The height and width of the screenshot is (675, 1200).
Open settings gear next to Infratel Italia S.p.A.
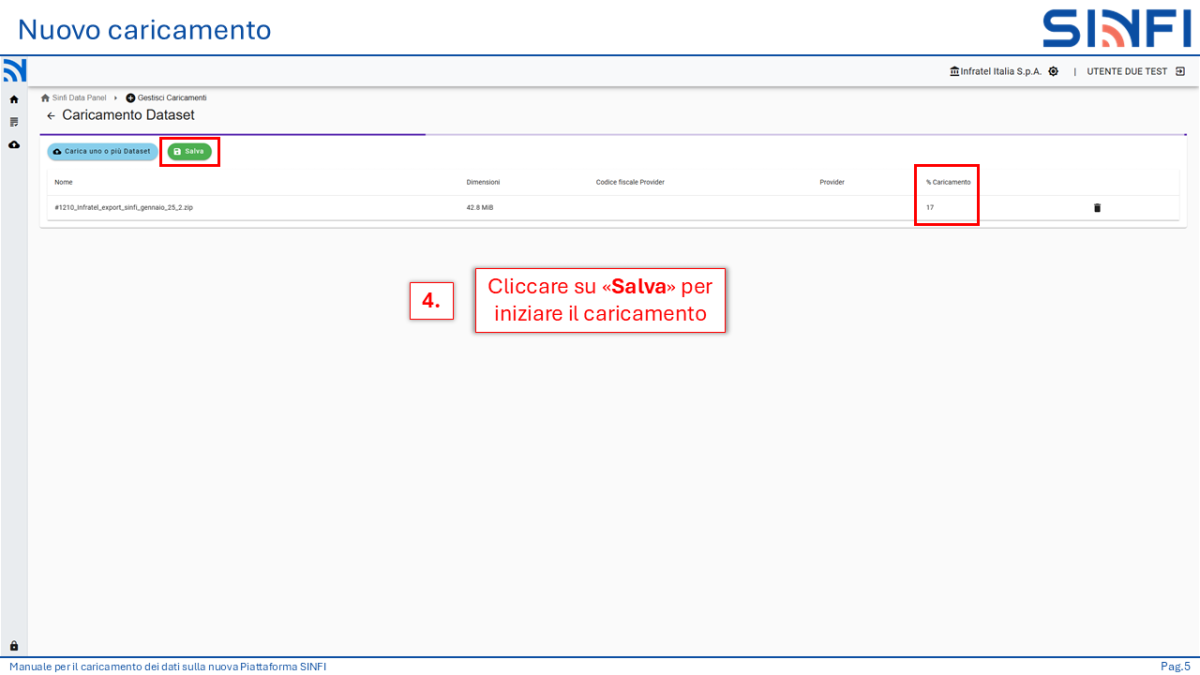(1053, 72)
